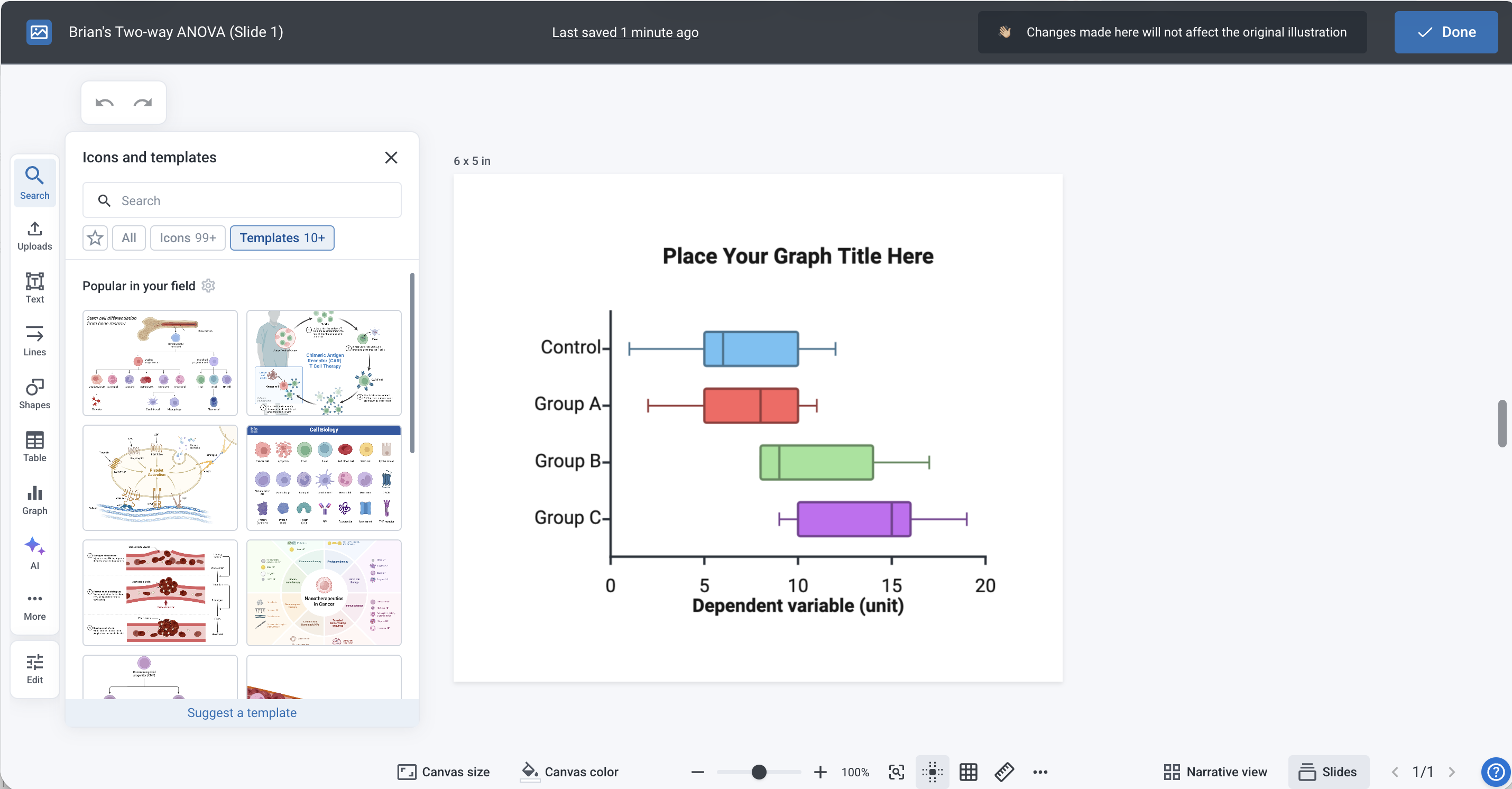1512x789 pixels.
Task: Click the Done button
Action: click(x=1446, y=32)
